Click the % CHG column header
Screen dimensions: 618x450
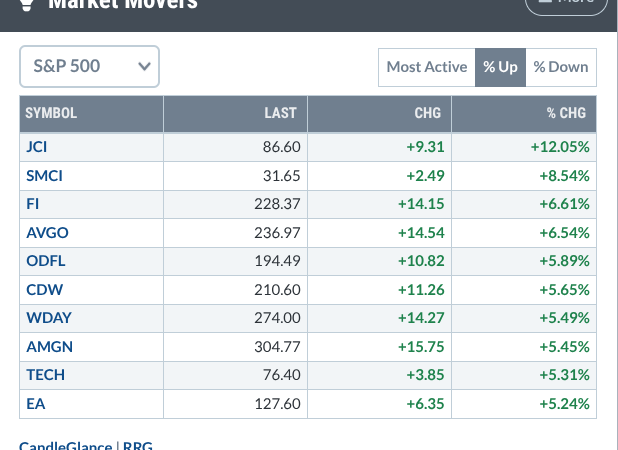(x=524, y=113)
